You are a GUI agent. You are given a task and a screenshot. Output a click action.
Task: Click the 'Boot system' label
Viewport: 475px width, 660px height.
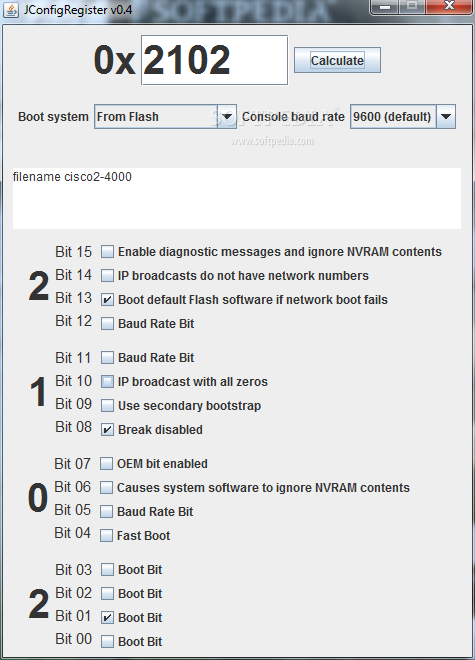click(53, 117)
